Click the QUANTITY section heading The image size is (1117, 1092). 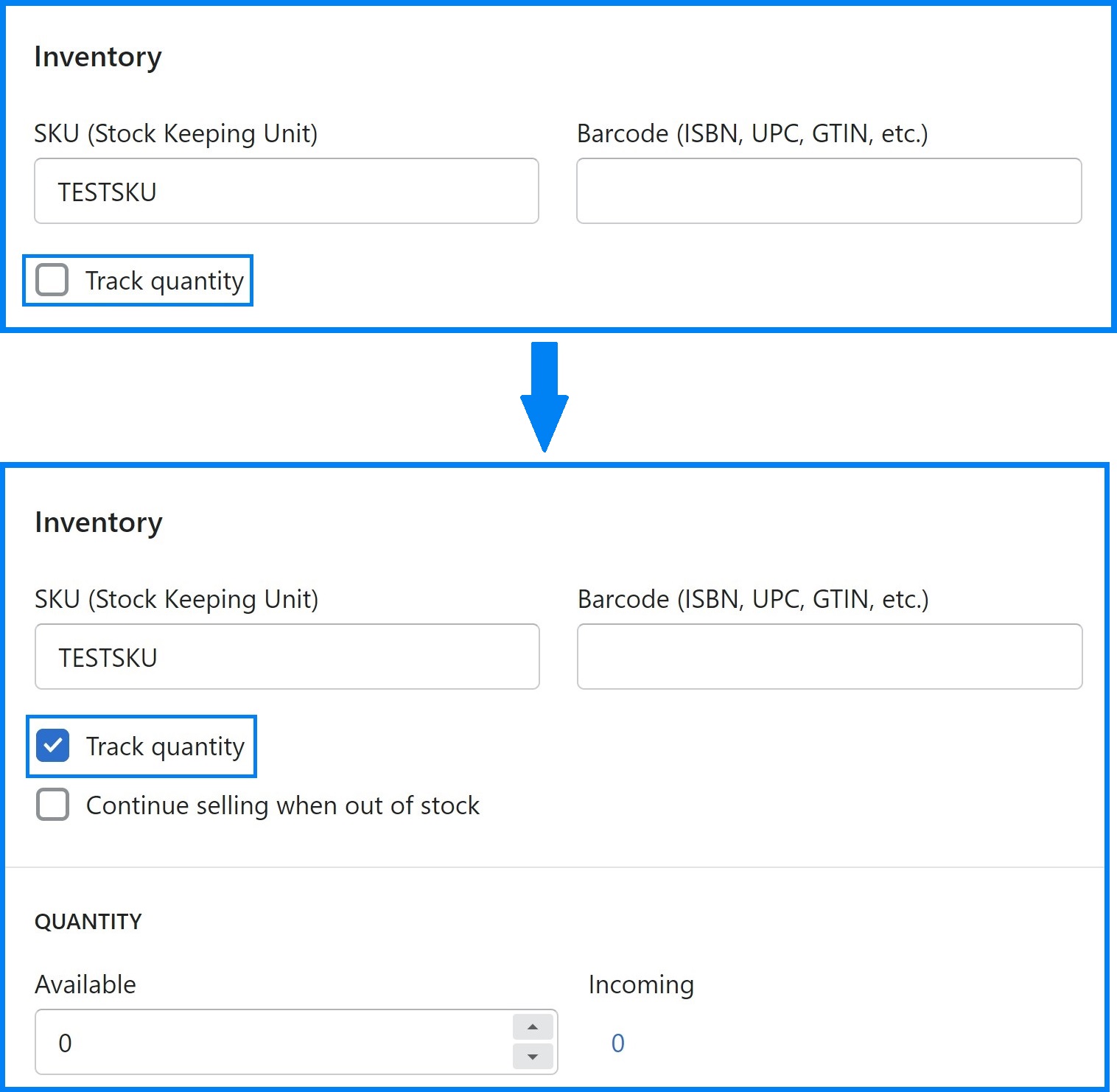click(x=88, y=922)
